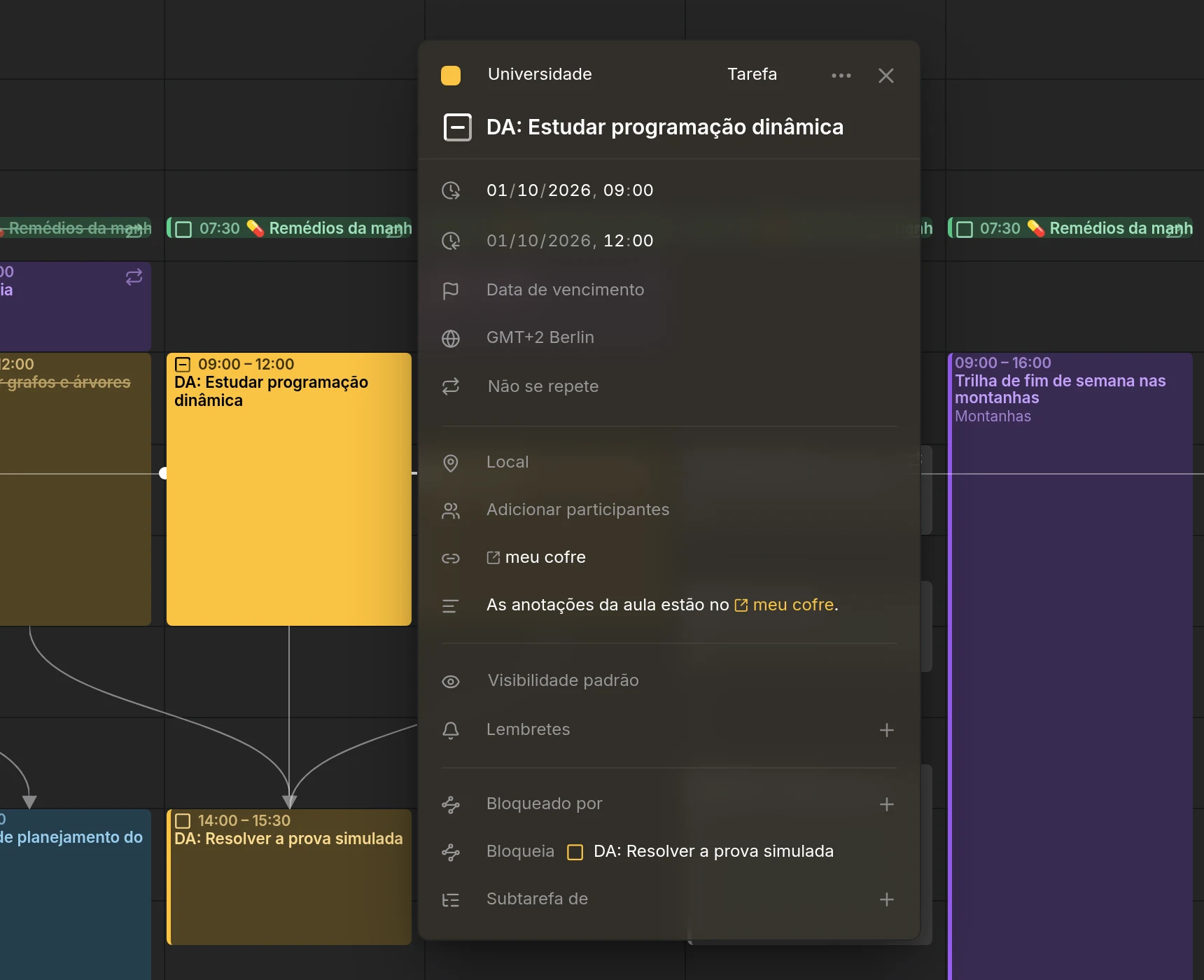This screenshot has width=1204, height=980.
Task: Click the external link icon before meu cofre URL
Action: pos(493,557)
